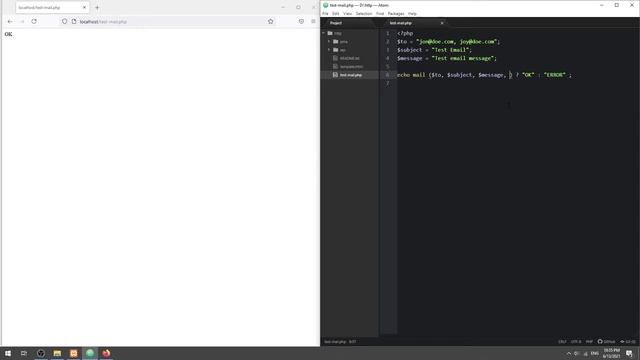Open a new Firefox tab

(x=97, y=7)
